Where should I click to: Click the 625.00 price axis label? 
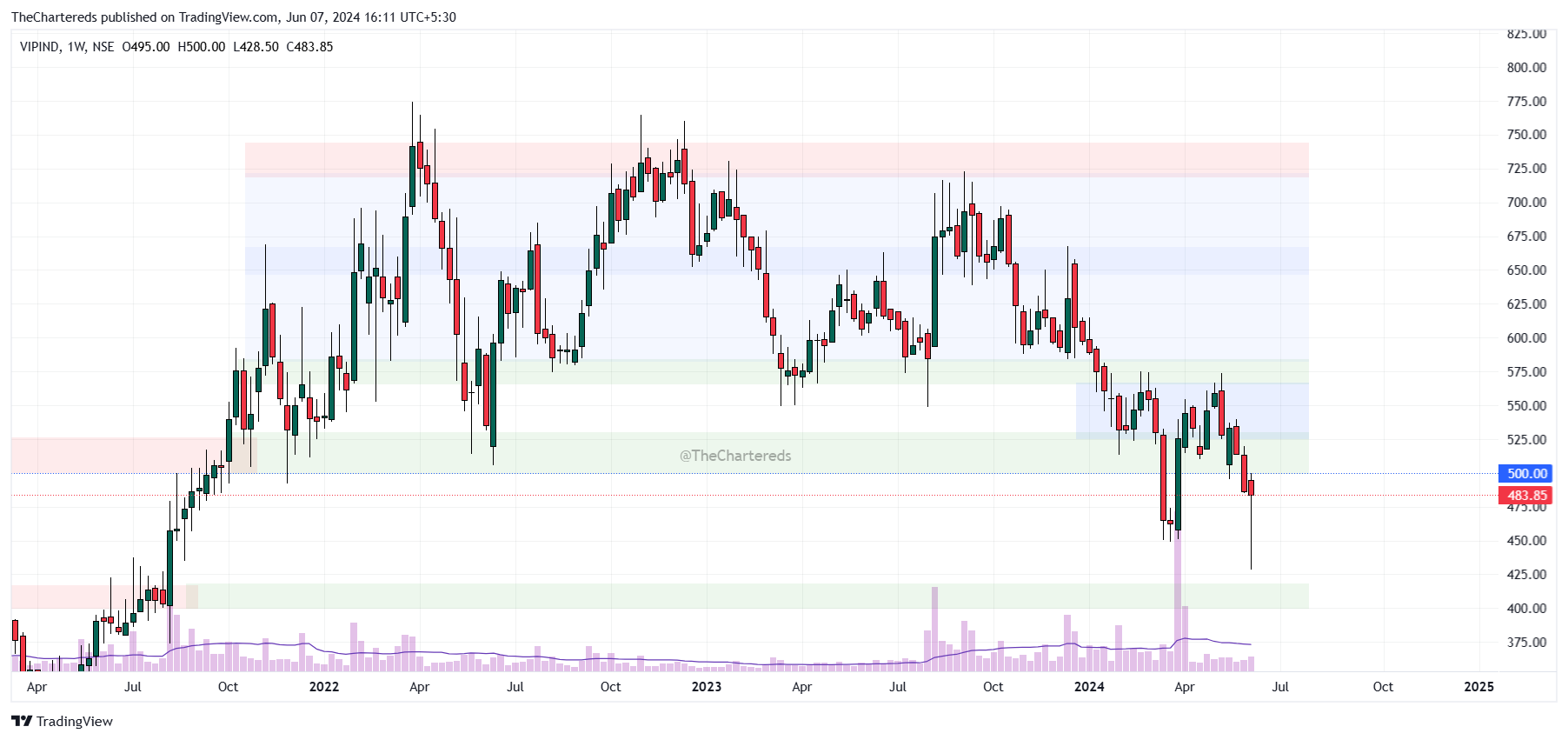[x=1526, y=304]
